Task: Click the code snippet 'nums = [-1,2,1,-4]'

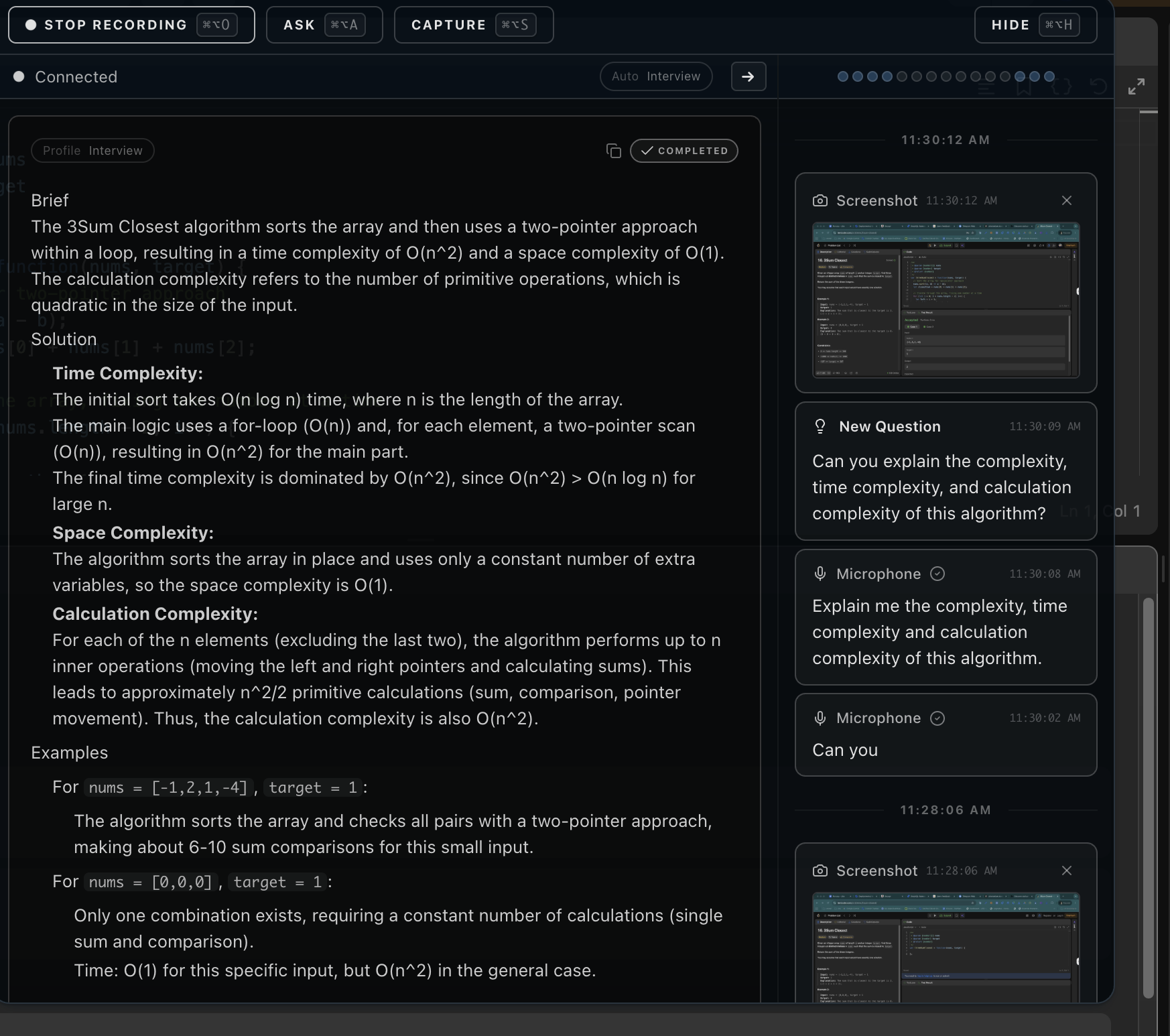Action: tap(168, 787)
